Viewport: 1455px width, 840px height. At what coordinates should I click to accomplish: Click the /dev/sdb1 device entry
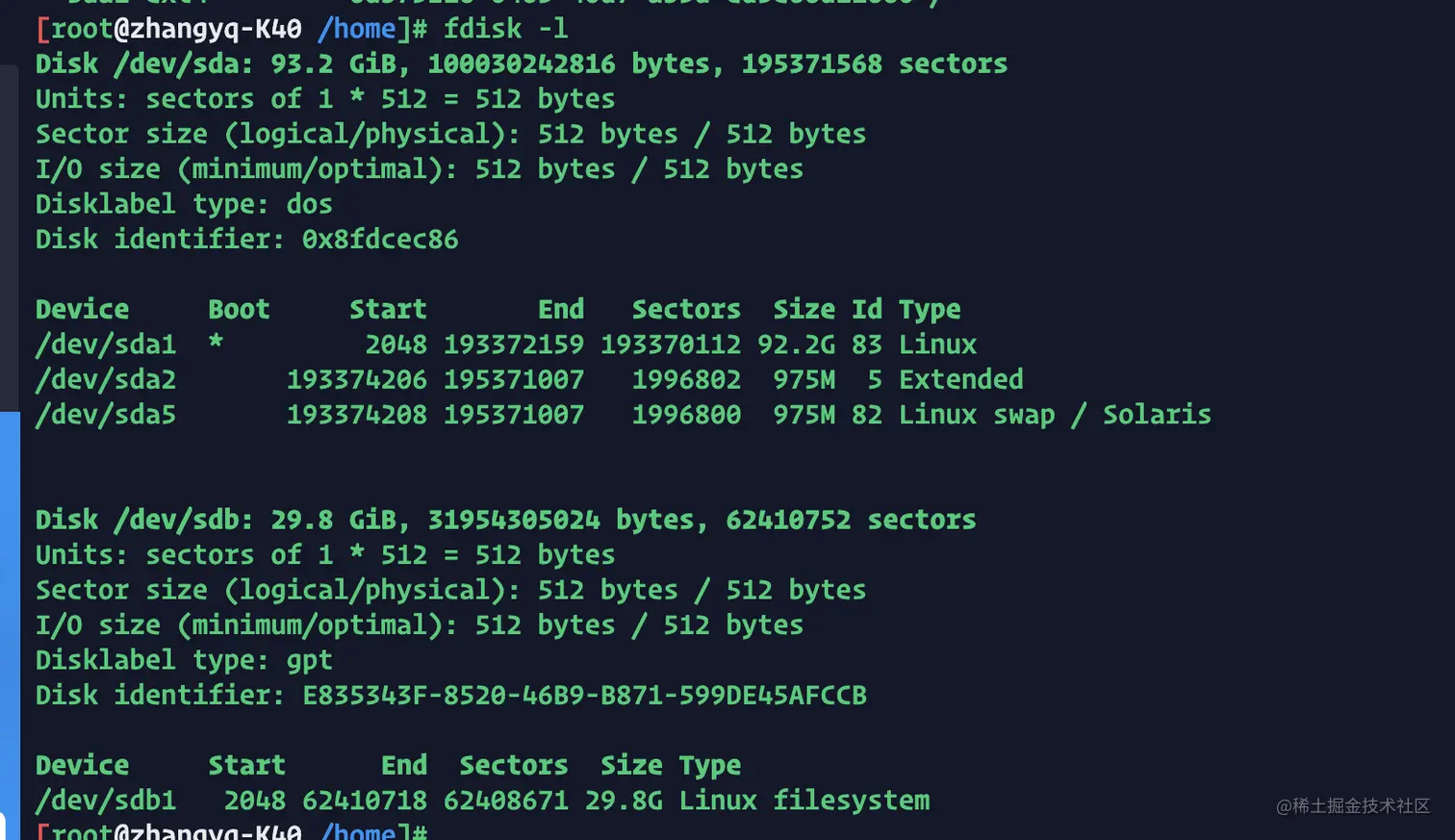[105, 801]
